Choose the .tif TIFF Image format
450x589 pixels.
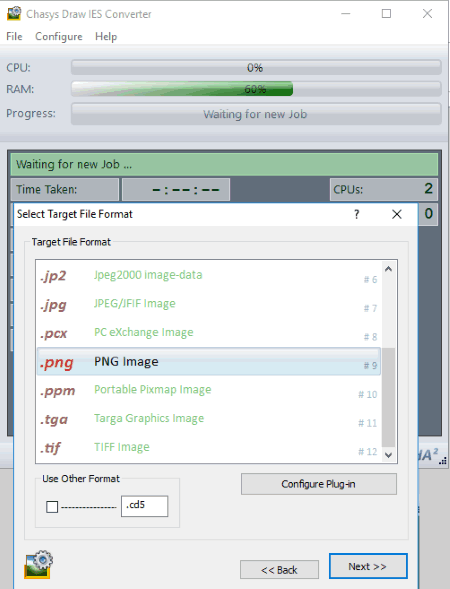coord(209,448)
